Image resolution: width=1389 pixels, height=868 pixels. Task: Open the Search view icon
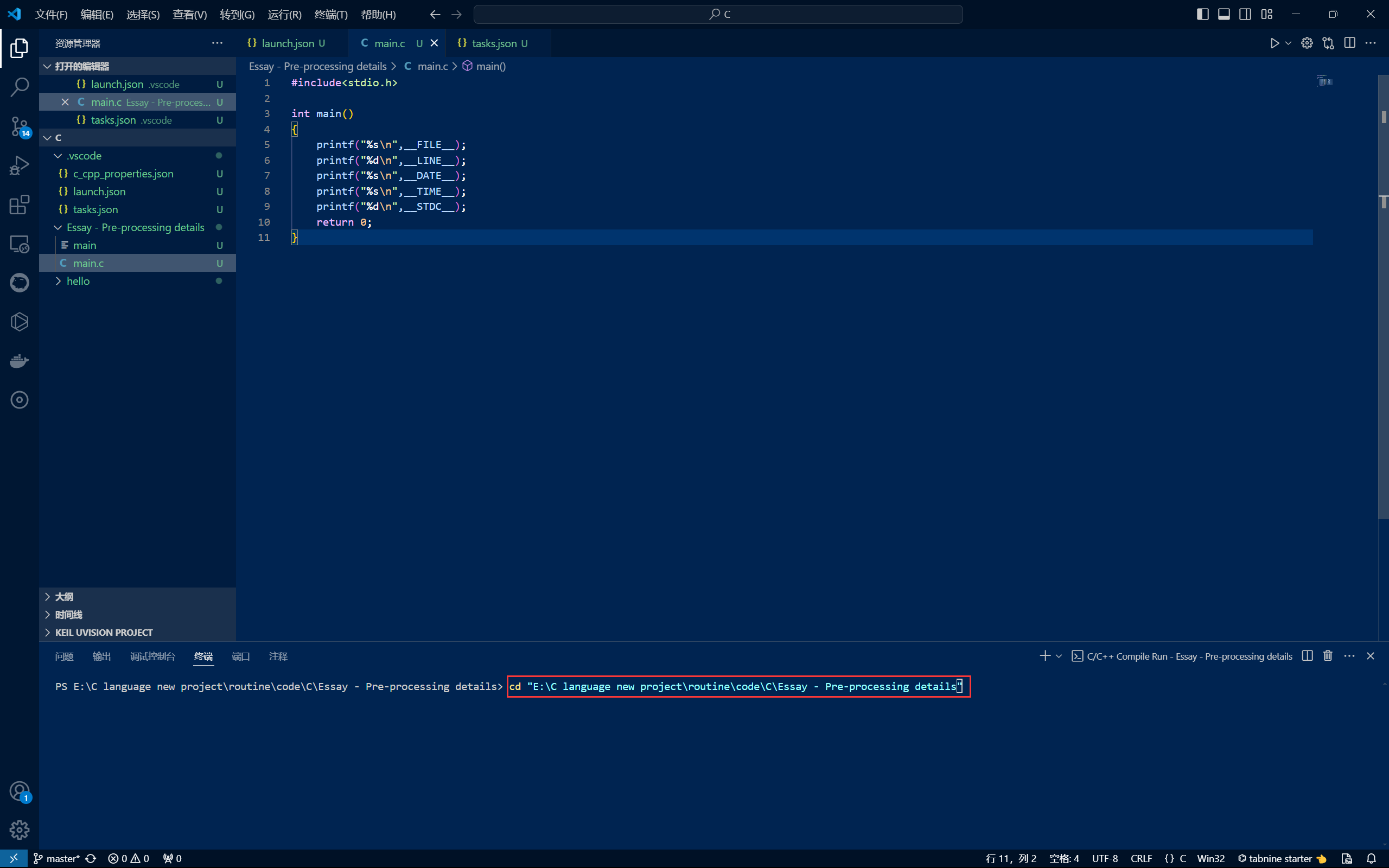[x=20, y=87]
